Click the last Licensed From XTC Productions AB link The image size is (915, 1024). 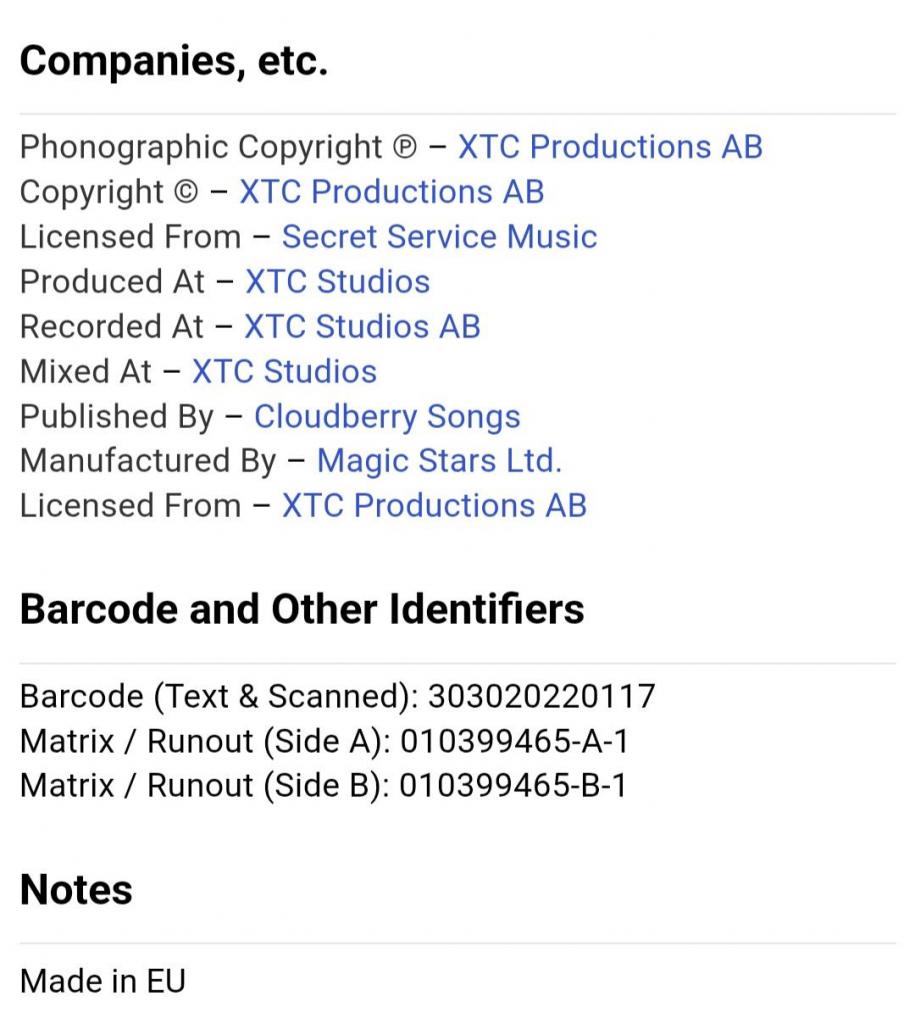coord(434,506)
